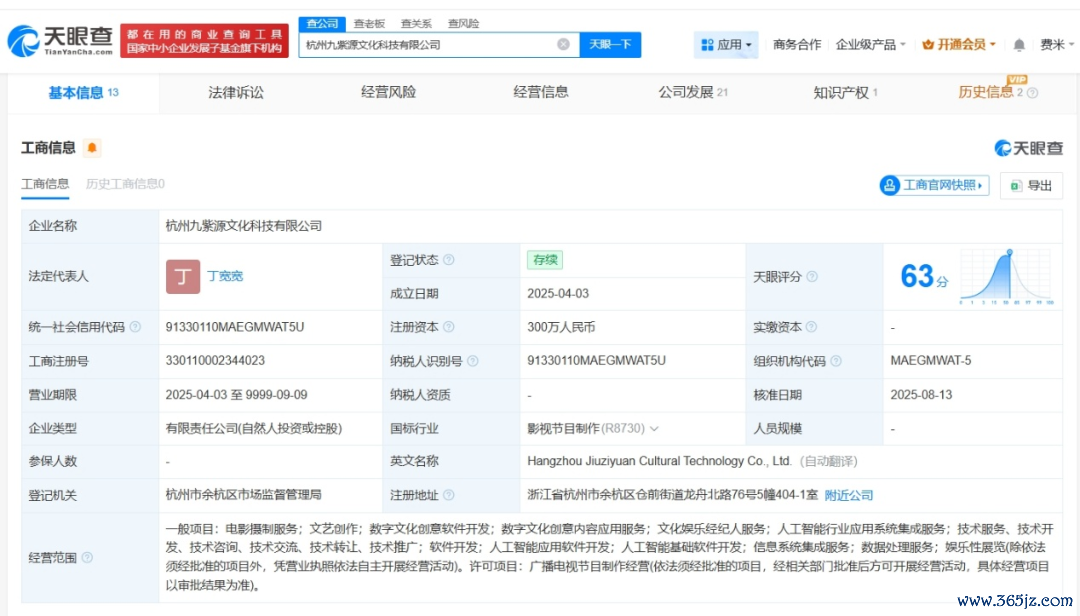Switch to the 法律诉讼 tab
1080x616 pixels.
tap(236, 92)
